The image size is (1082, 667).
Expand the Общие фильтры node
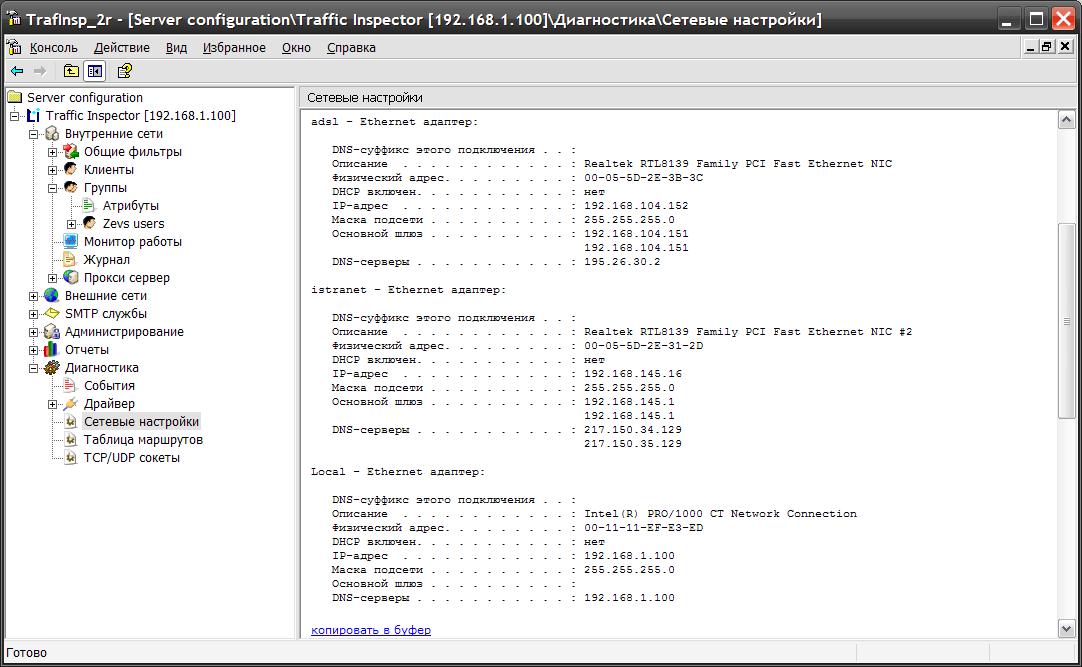[x=53, y=152]
